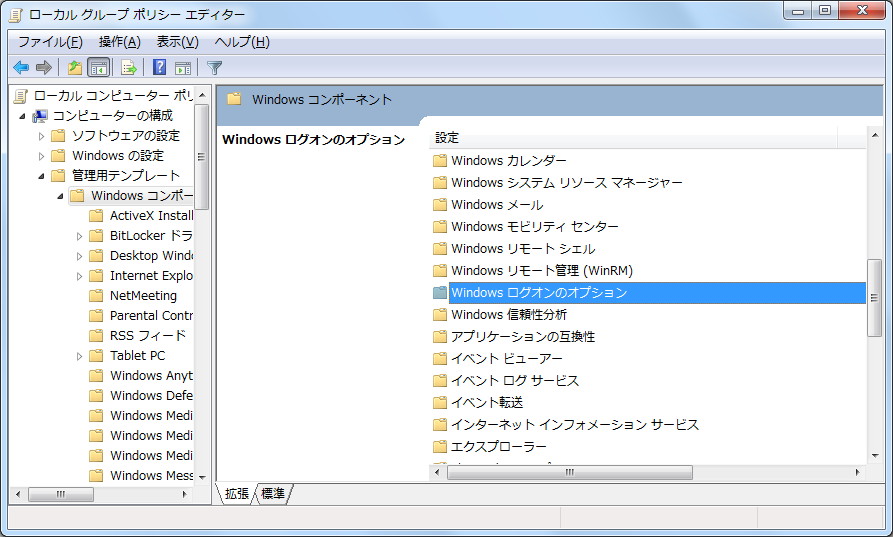Click the tree pane vertical scrollbar thumb

(x=202, y=157)
